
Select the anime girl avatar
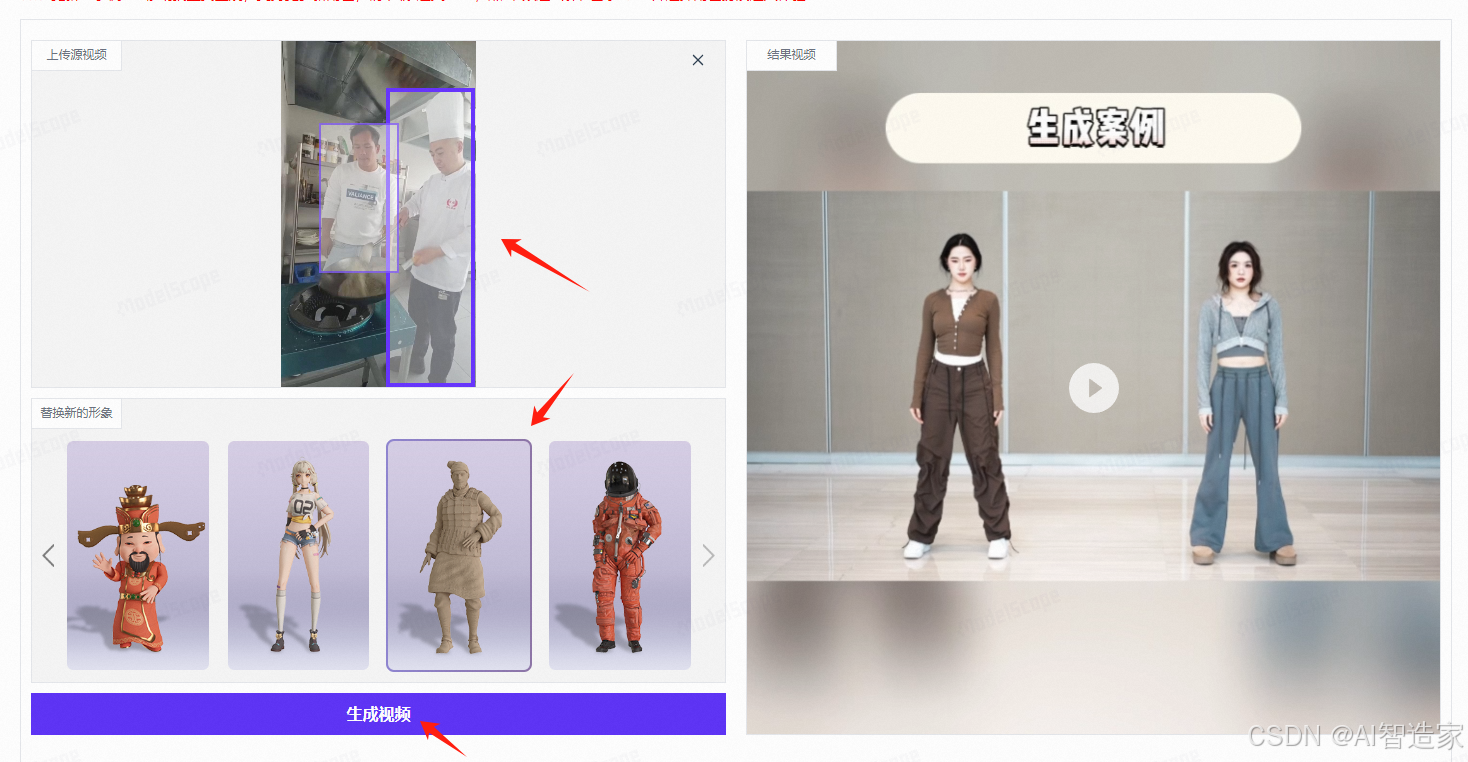click(298, 555)
